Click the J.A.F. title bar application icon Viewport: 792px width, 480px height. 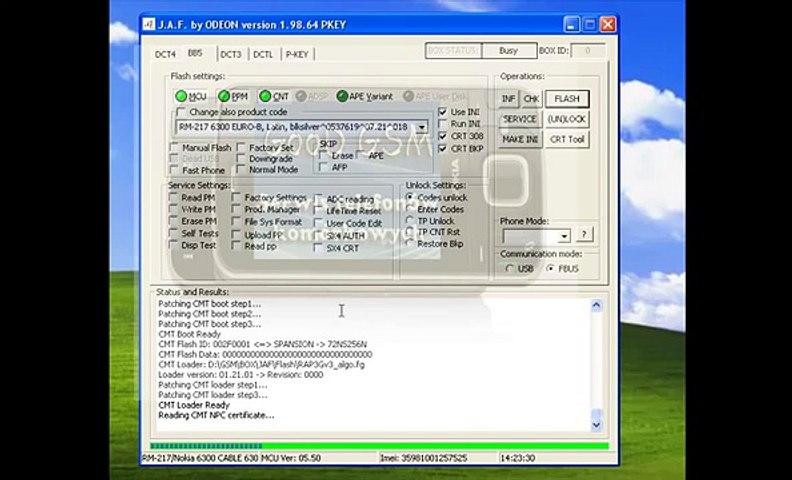tap(148, 24)
